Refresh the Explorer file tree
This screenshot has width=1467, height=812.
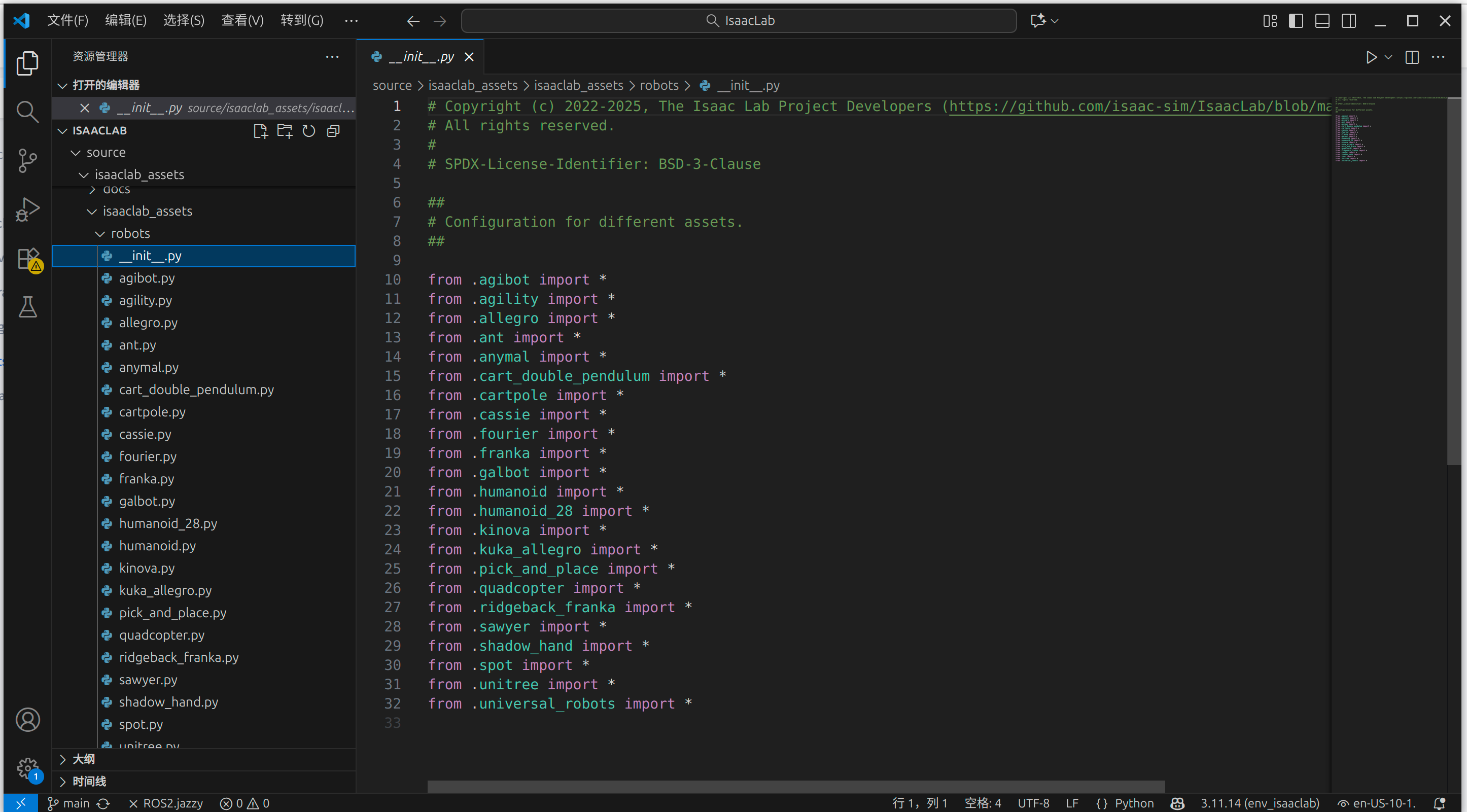point(308,131)
